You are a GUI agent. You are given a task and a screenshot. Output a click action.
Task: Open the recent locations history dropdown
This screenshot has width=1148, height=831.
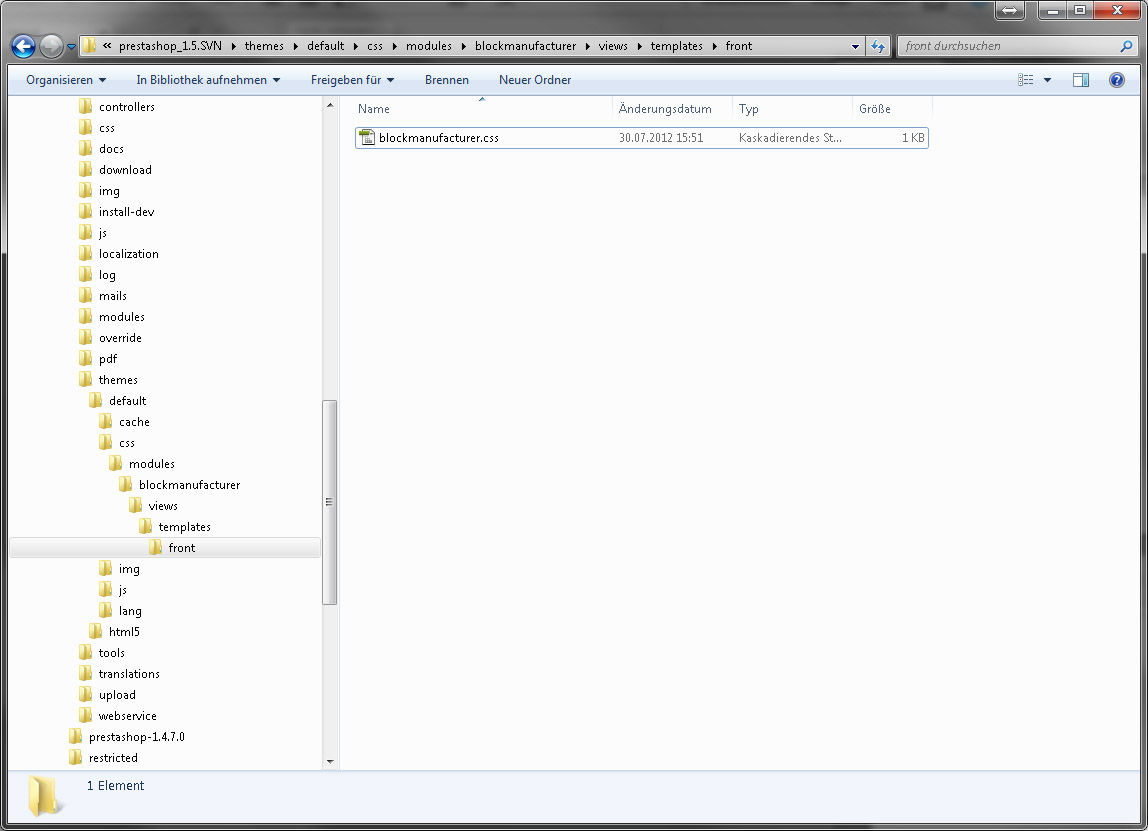coord(72,47)
